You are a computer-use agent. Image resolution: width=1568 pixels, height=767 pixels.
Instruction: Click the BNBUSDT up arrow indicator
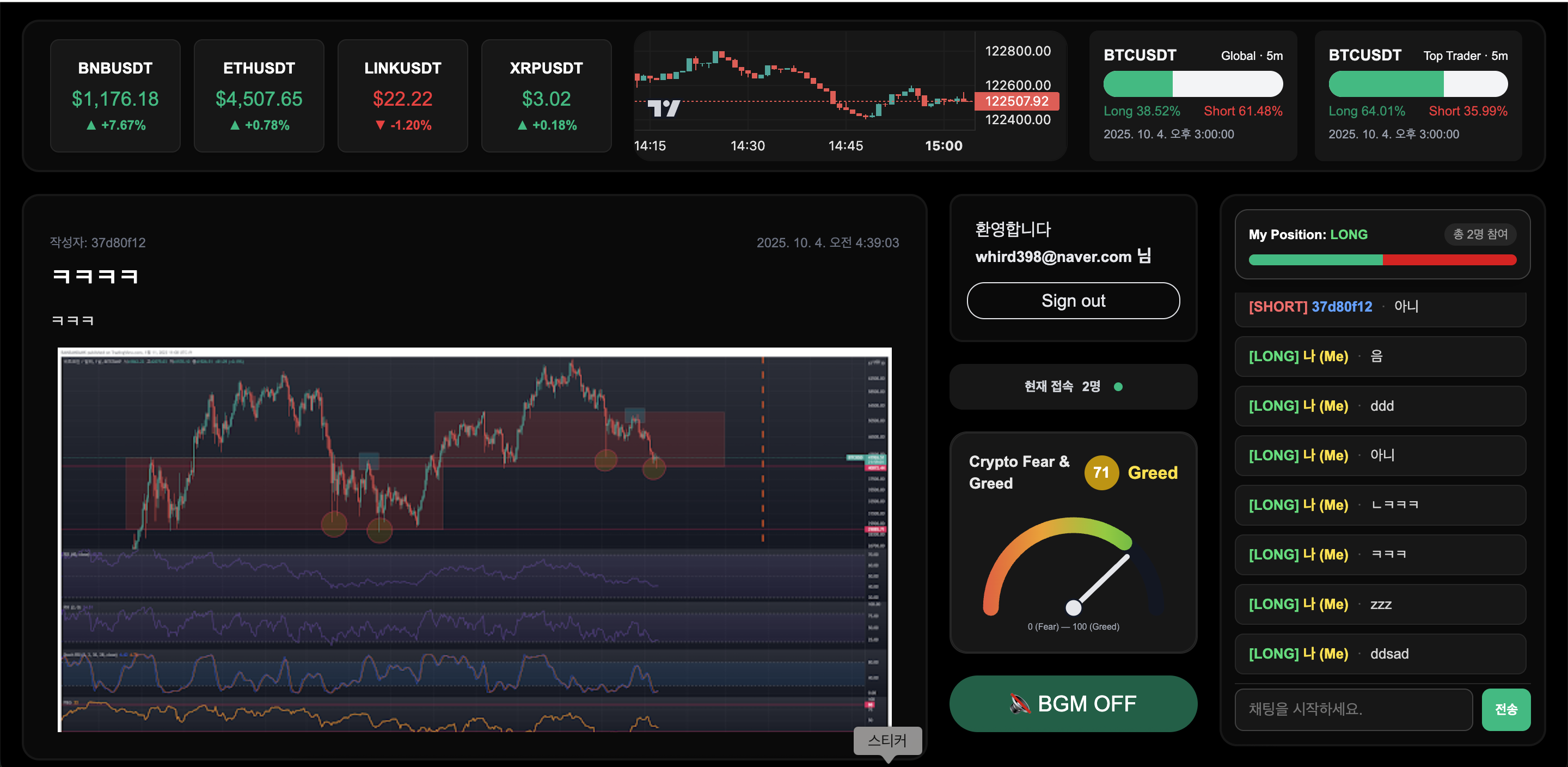click(x=91, y=125)
